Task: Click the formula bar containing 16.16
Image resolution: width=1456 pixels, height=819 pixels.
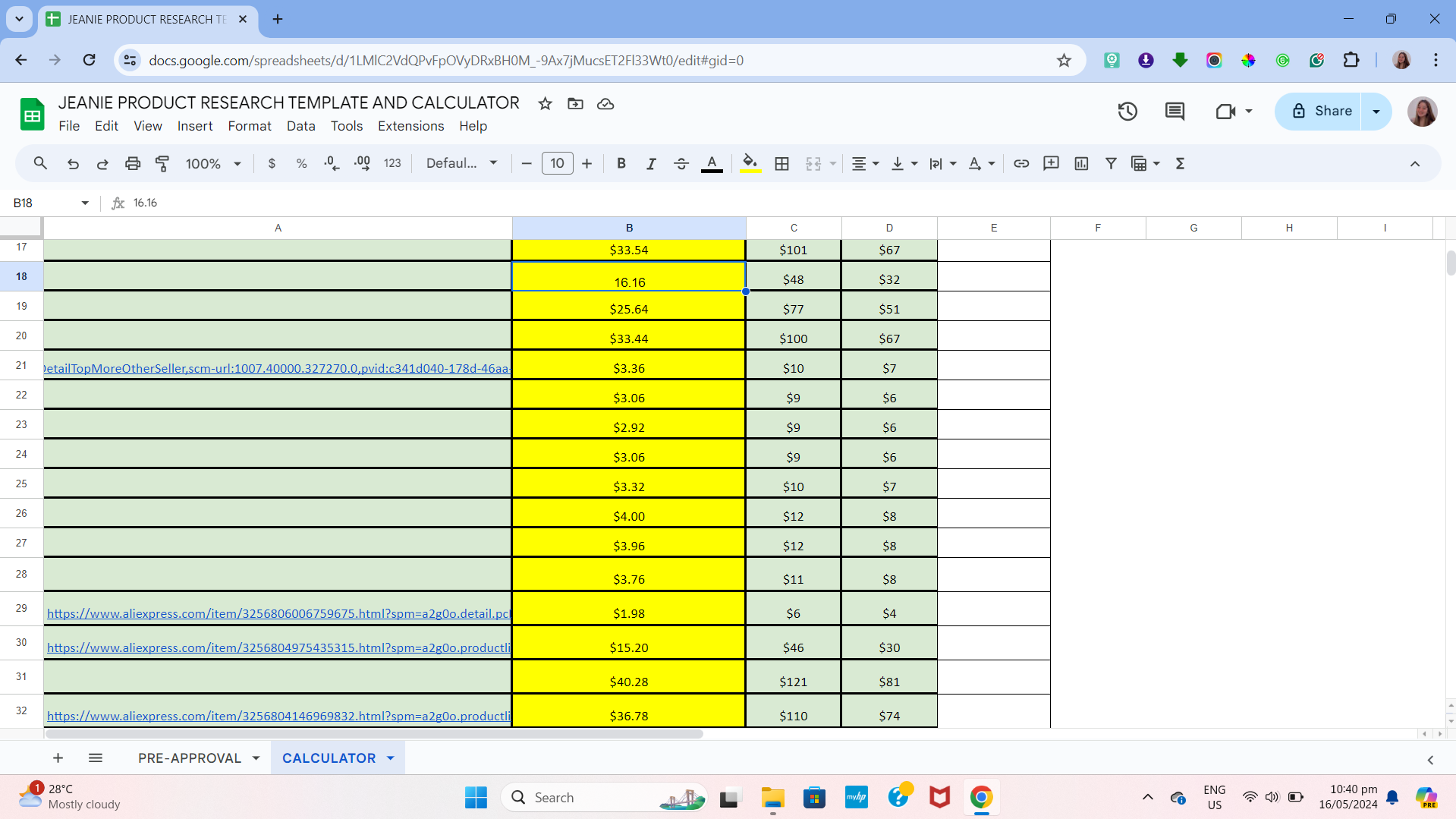Action: pos(789,203)
